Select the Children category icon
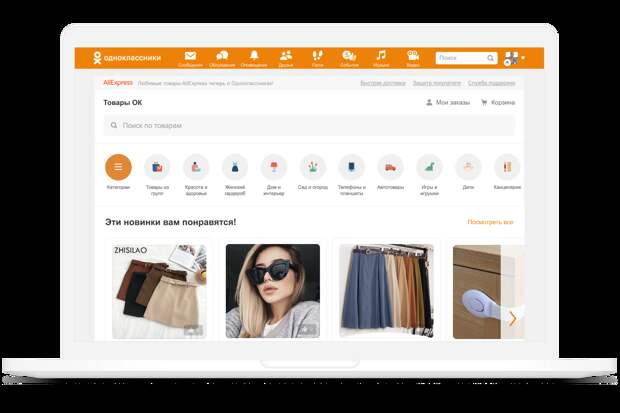 (468, 167)
